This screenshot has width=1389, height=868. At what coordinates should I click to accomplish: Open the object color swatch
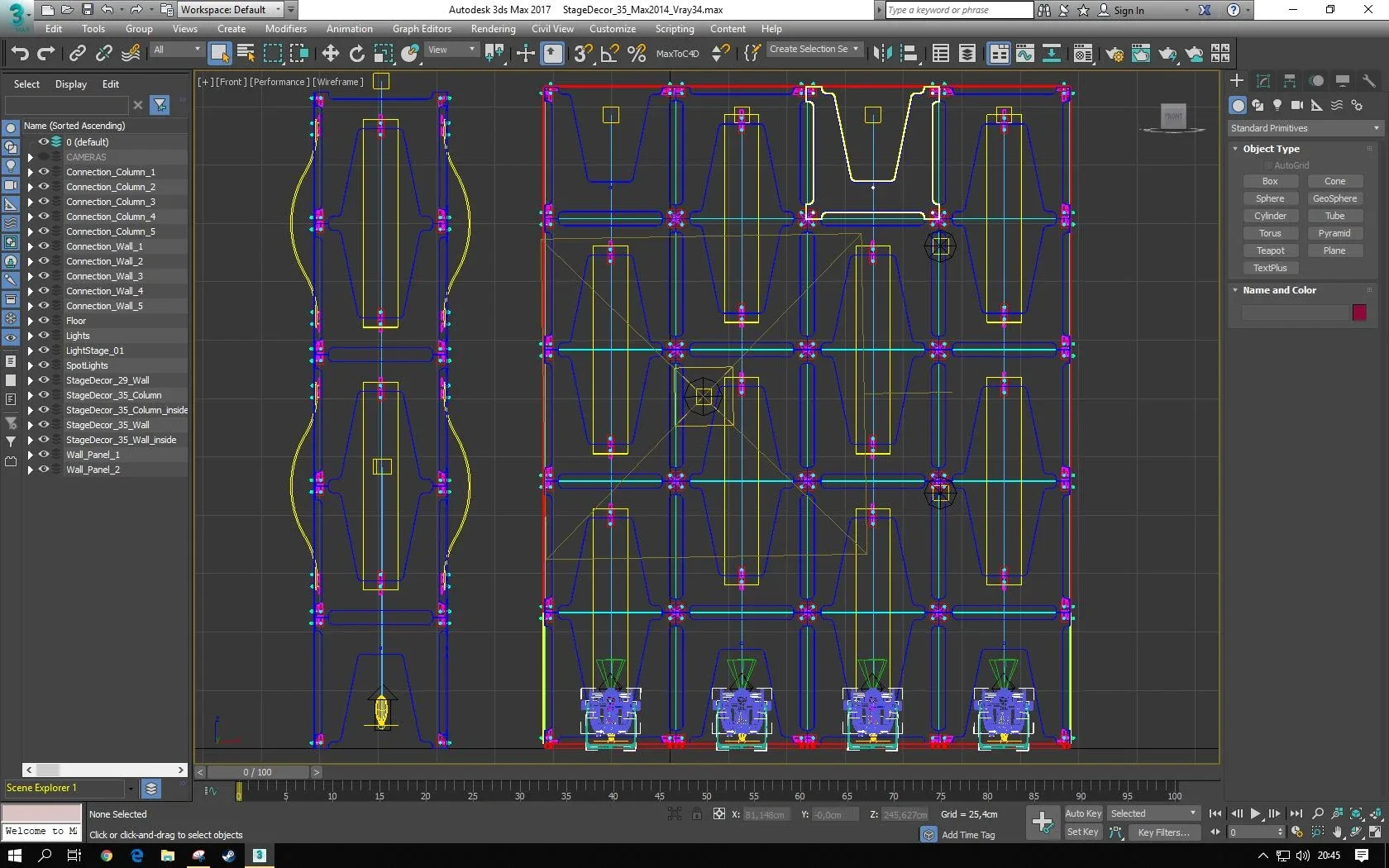click(1359, 312)
